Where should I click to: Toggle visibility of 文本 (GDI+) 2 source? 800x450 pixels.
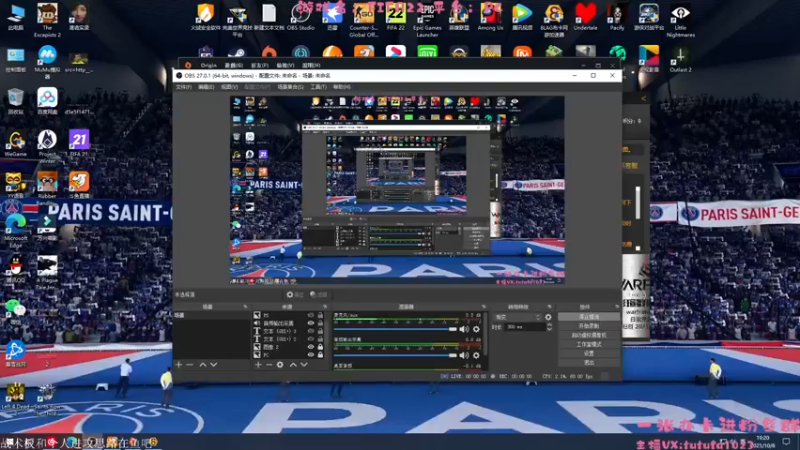tap(310, 339)
